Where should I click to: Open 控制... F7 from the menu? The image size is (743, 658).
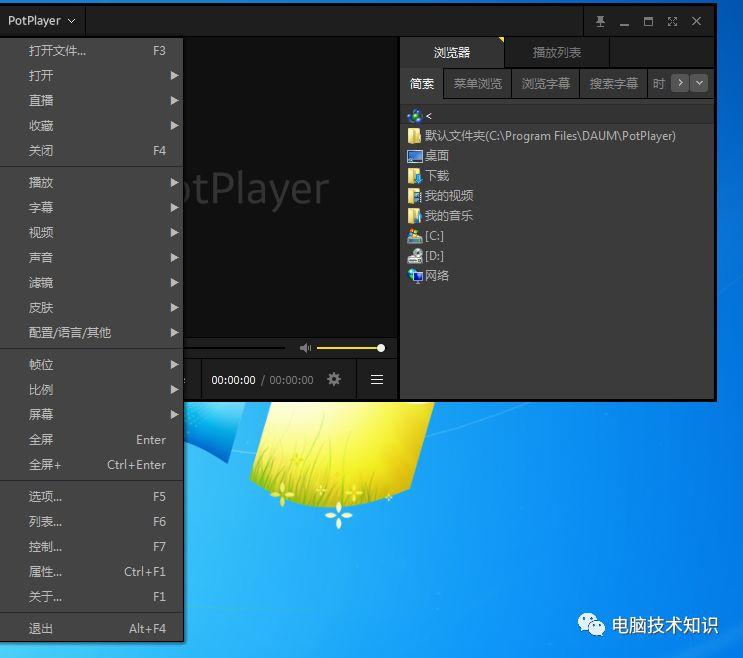pos(91,547)
